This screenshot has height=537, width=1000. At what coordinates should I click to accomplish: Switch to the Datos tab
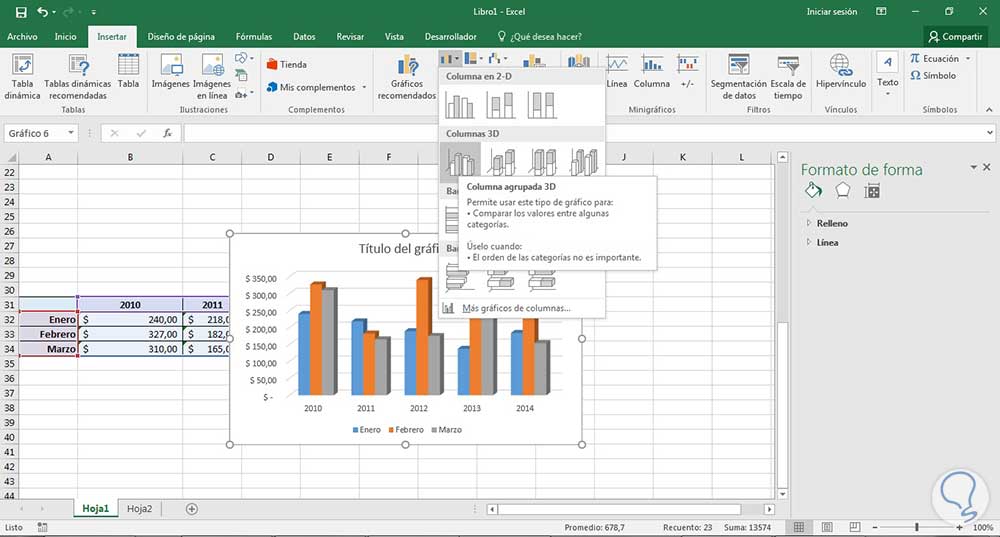[x=304, y=36]
